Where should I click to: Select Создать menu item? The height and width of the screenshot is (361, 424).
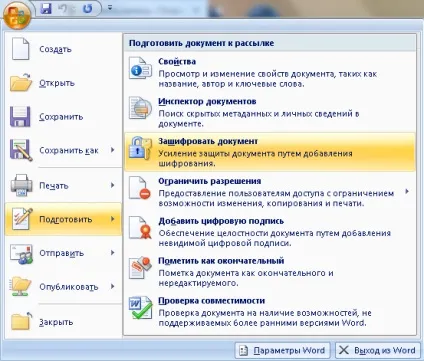coord(63,49)
